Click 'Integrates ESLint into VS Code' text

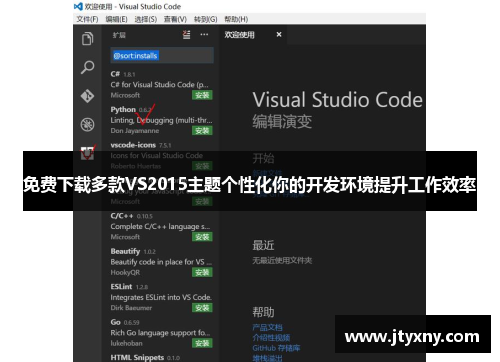coord(161,297)
